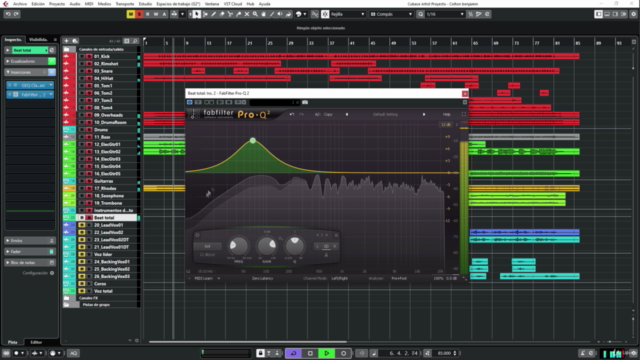Select the 17_Rhodes track

click(x=105, y=188)
